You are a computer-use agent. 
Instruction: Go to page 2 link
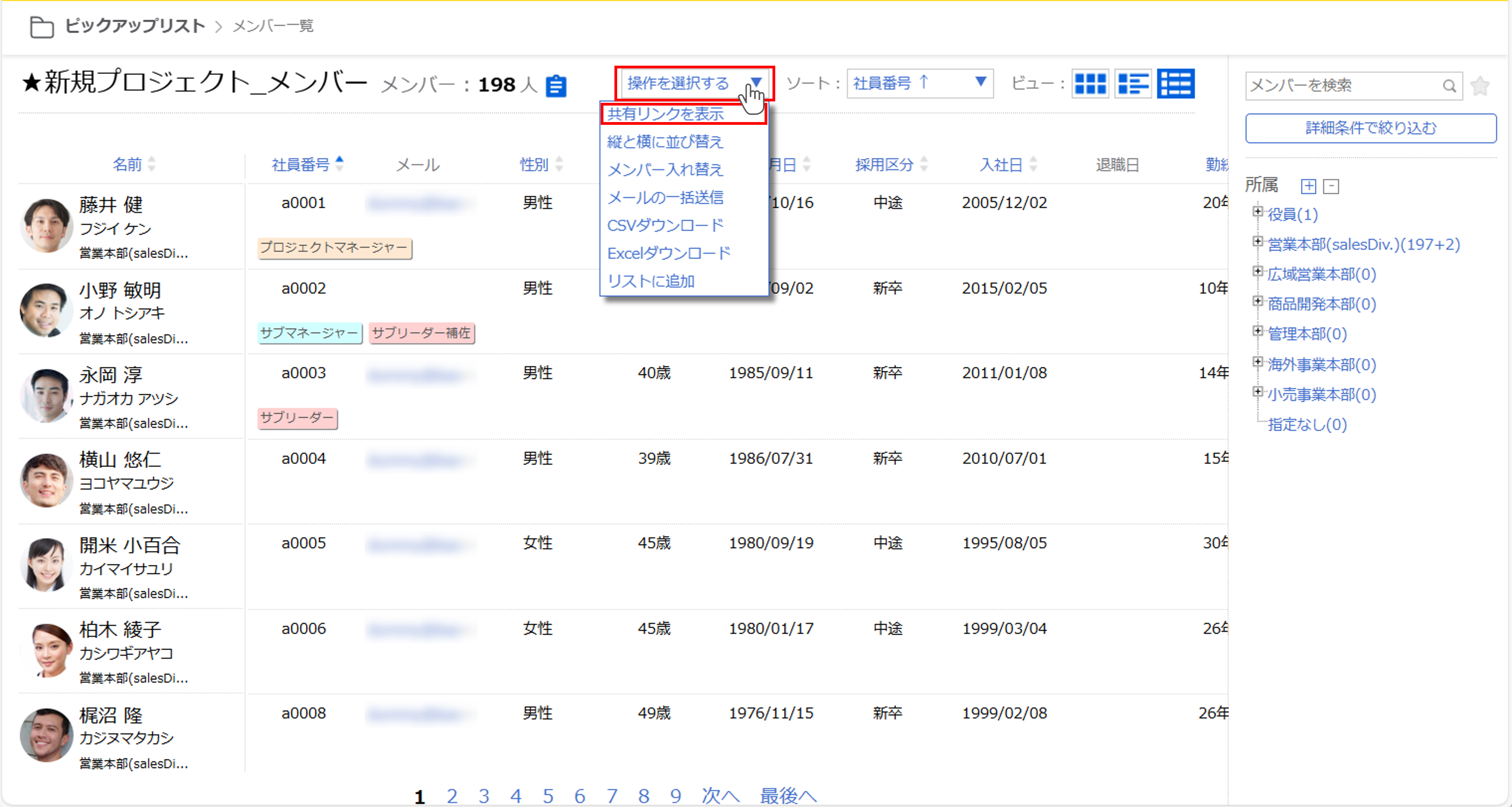coord(452,796)
